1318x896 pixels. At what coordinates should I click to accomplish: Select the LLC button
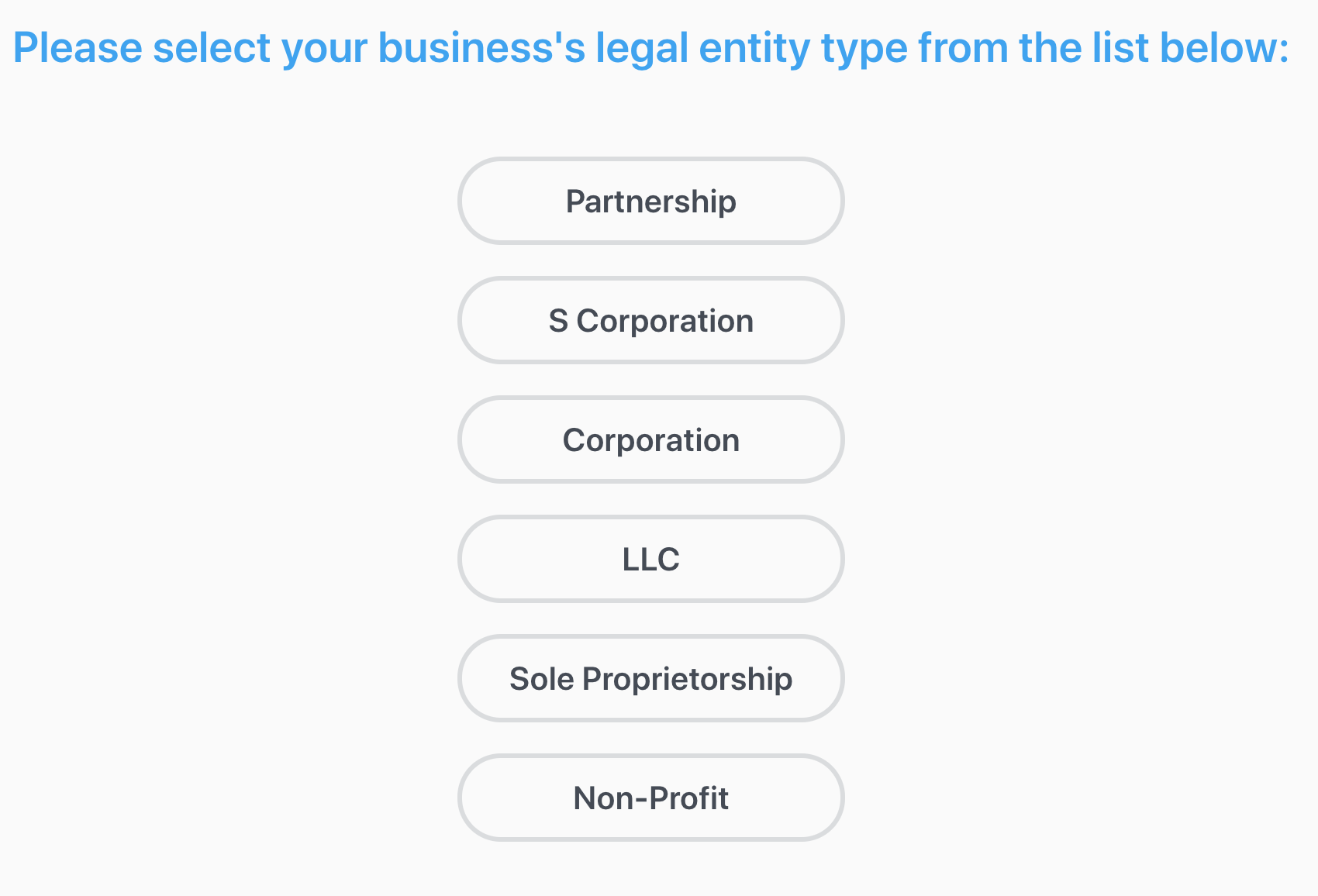(650, 559)
